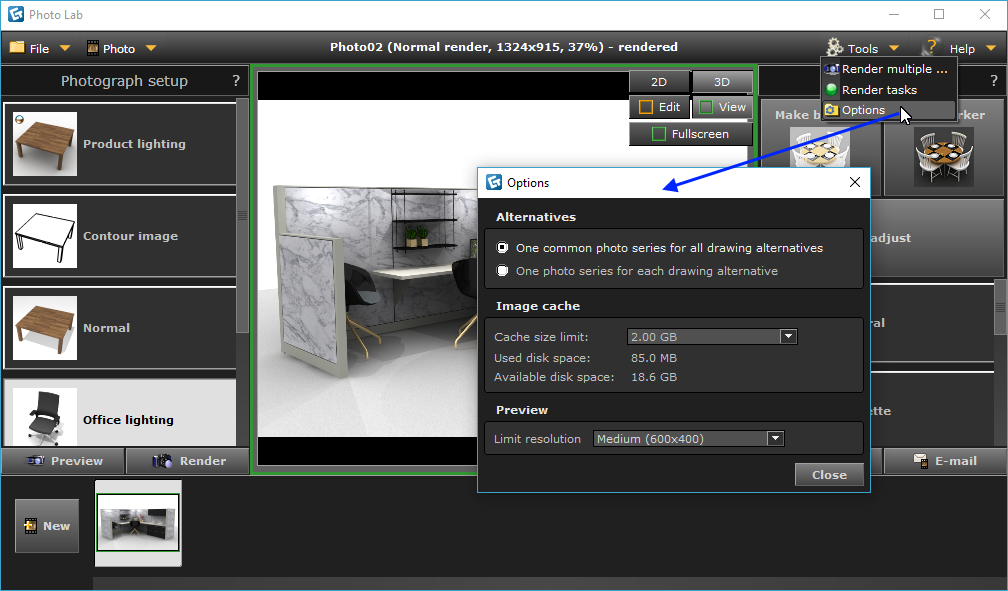
Task: Click the rendered office photo in viewport
Action: (x=367, y=268)
